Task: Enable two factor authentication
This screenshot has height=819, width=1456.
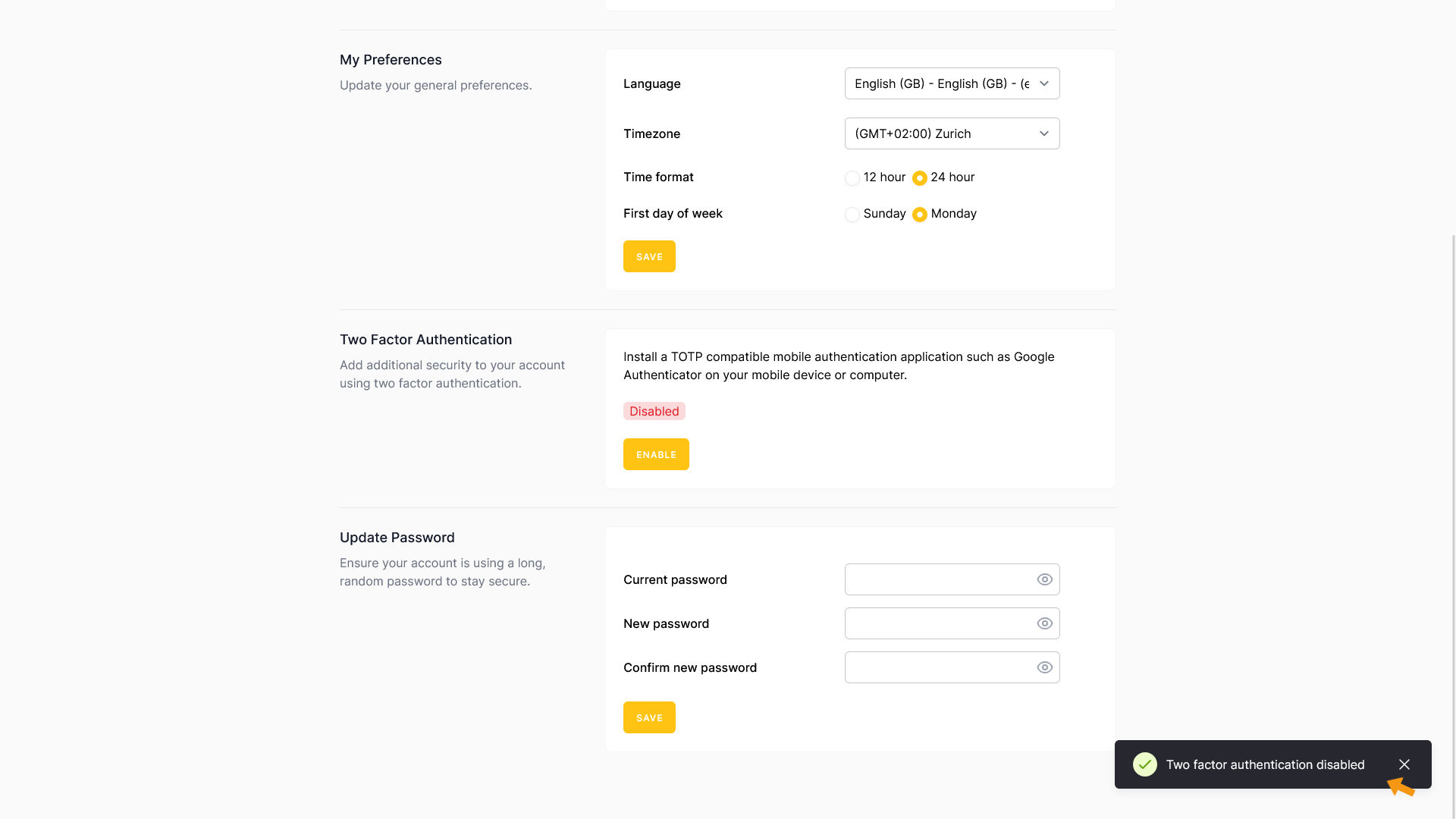Action: pos(656,454)
